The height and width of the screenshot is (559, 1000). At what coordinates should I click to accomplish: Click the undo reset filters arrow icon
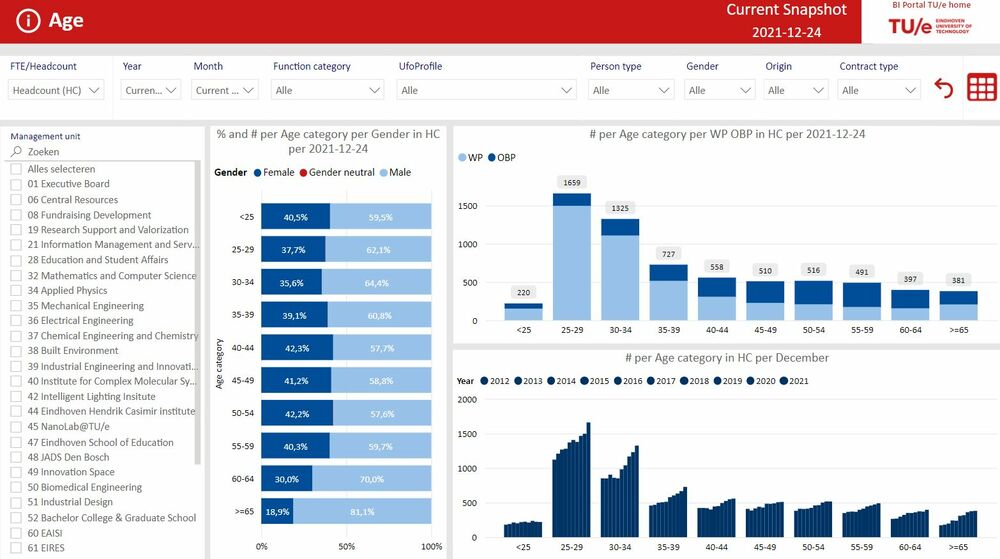(943, 89)
